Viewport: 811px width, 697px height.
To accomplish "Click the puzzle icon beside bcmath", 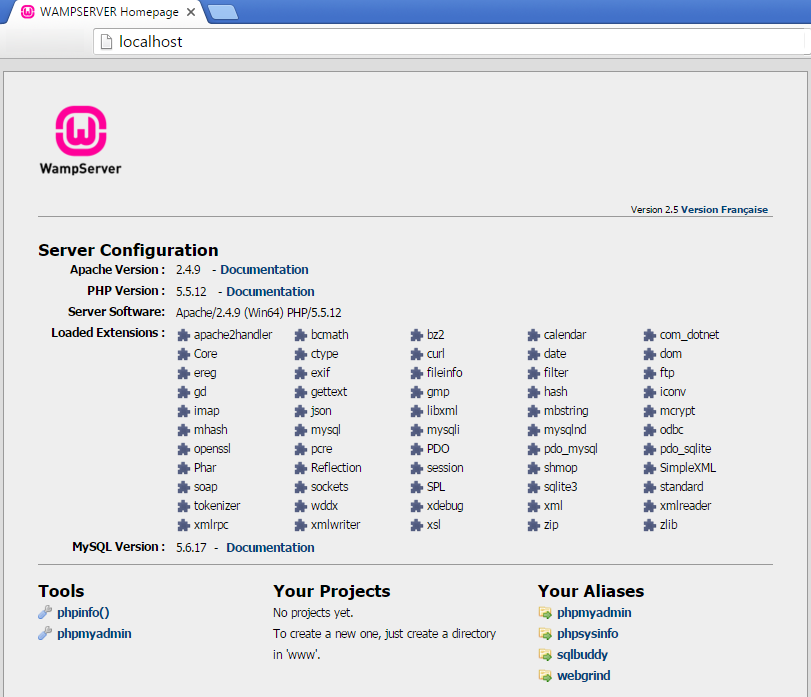I will 301,335.
